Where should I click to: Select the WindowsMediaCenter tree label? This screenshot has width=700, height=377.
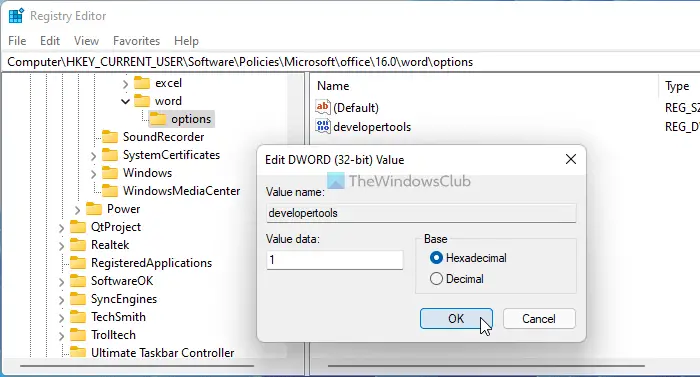181,191
